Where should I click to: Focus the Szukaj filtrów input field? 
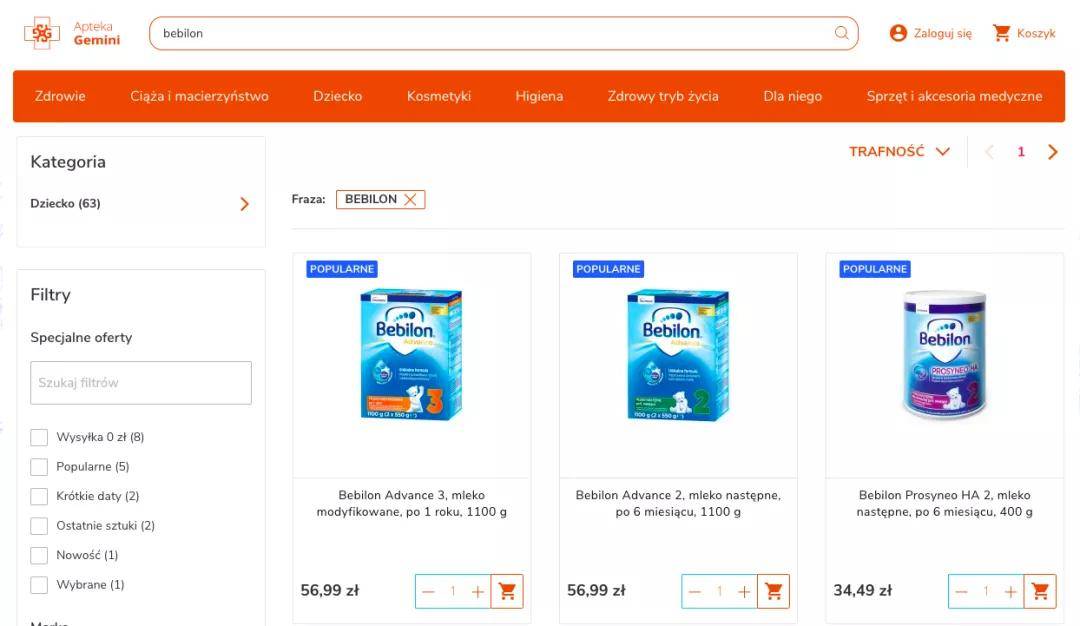click(x=141, y=383)
